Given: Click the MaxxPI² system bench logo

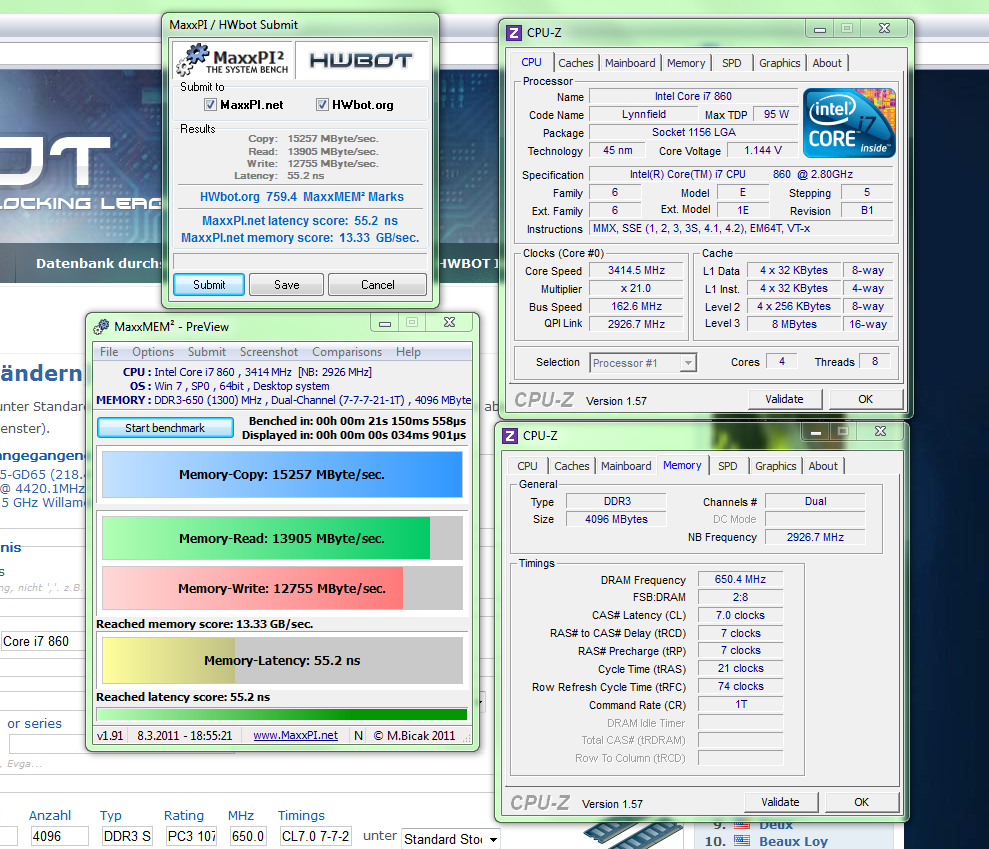Looking at the screenshot, I should [x=233, y=60].
